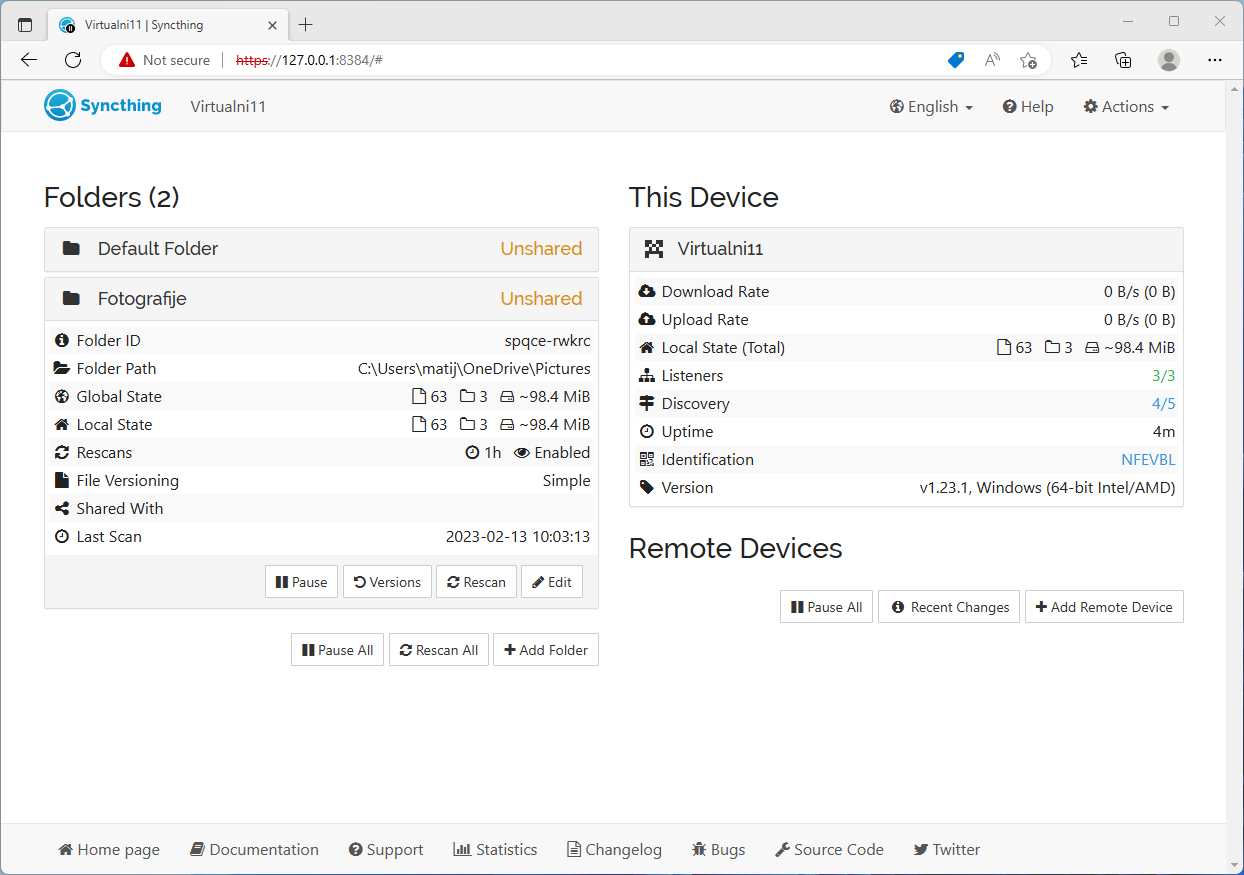Pause the Fotografije folder

pos(301,582)
